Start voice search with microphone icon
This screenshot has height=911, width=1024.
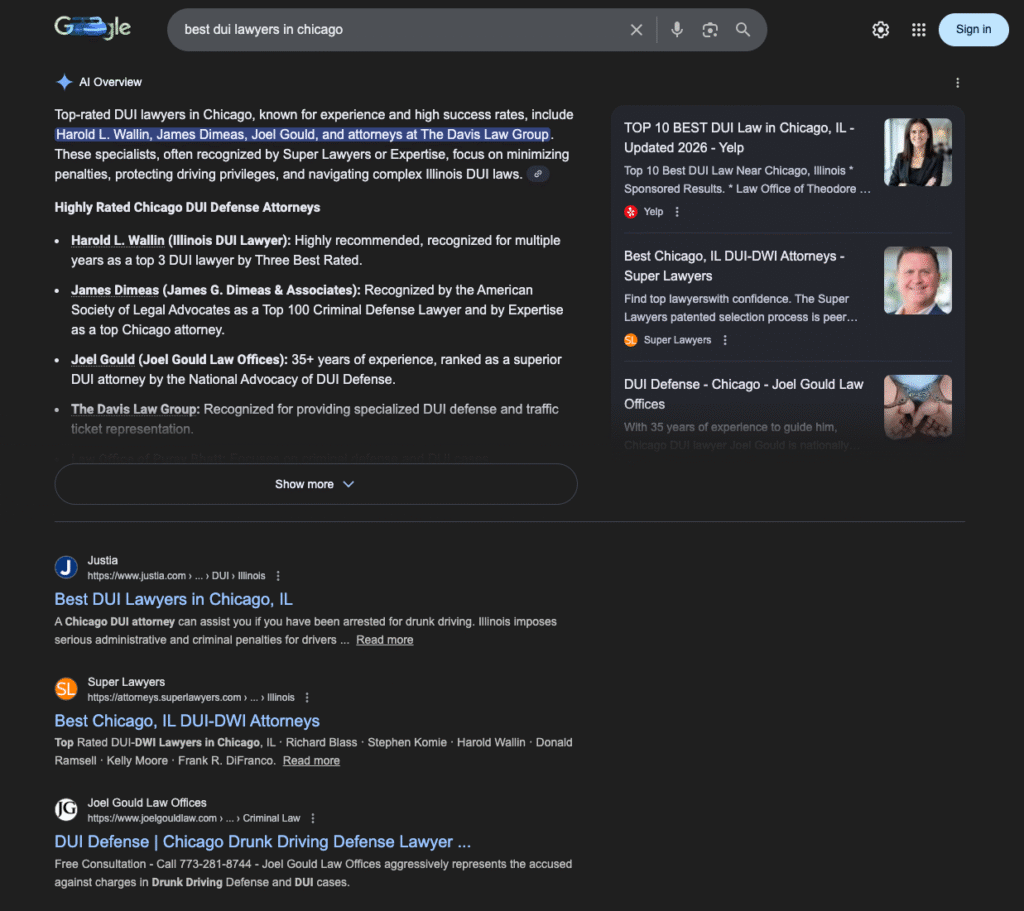[x=677, y=30]
